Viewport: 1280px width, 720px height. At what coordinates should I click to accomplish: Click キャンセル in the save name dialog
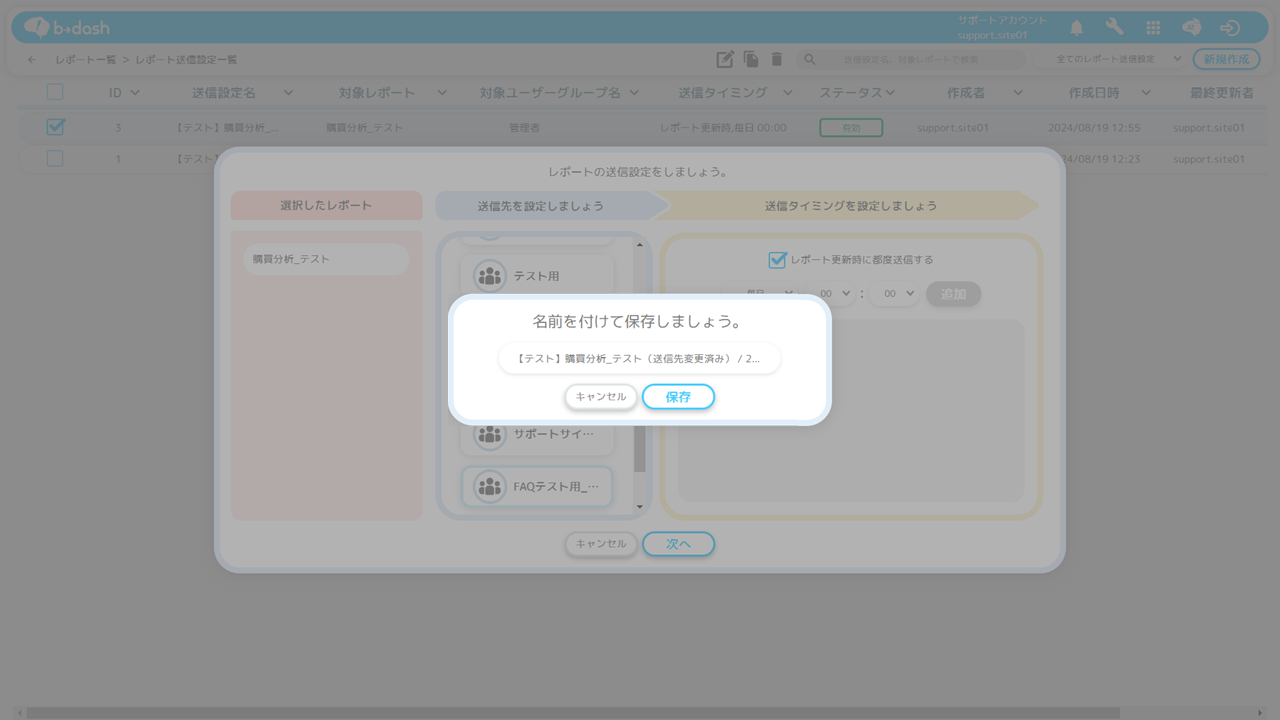(x=600, y=397)
